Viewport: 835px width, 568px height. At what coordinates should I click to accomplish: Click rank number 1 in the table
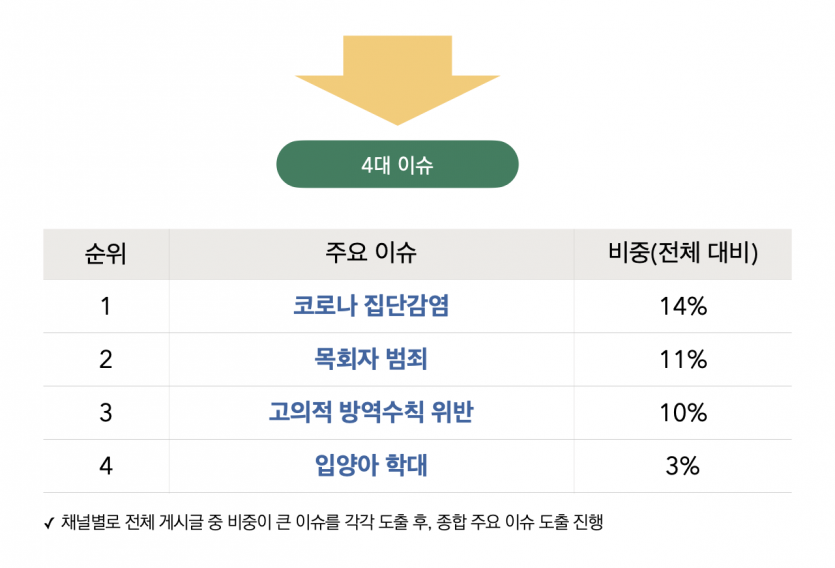tap(106, 306)
